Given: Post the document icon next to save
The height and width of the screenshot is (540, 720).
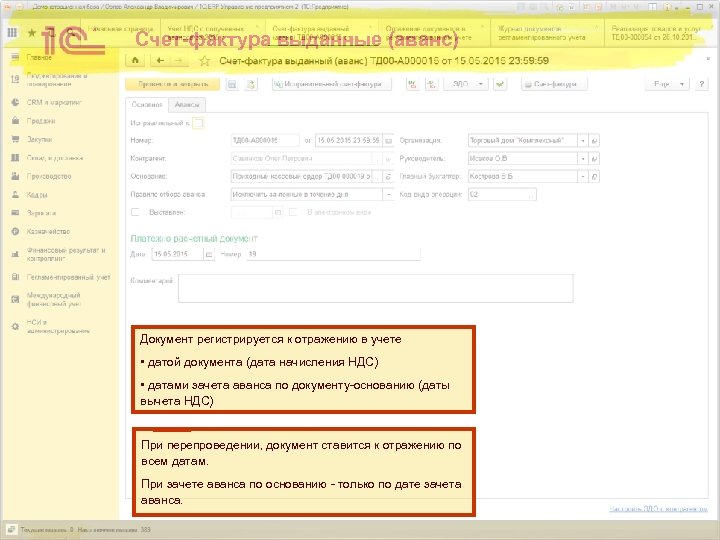Looking at the screenshot, I should (x=251, y=84).
